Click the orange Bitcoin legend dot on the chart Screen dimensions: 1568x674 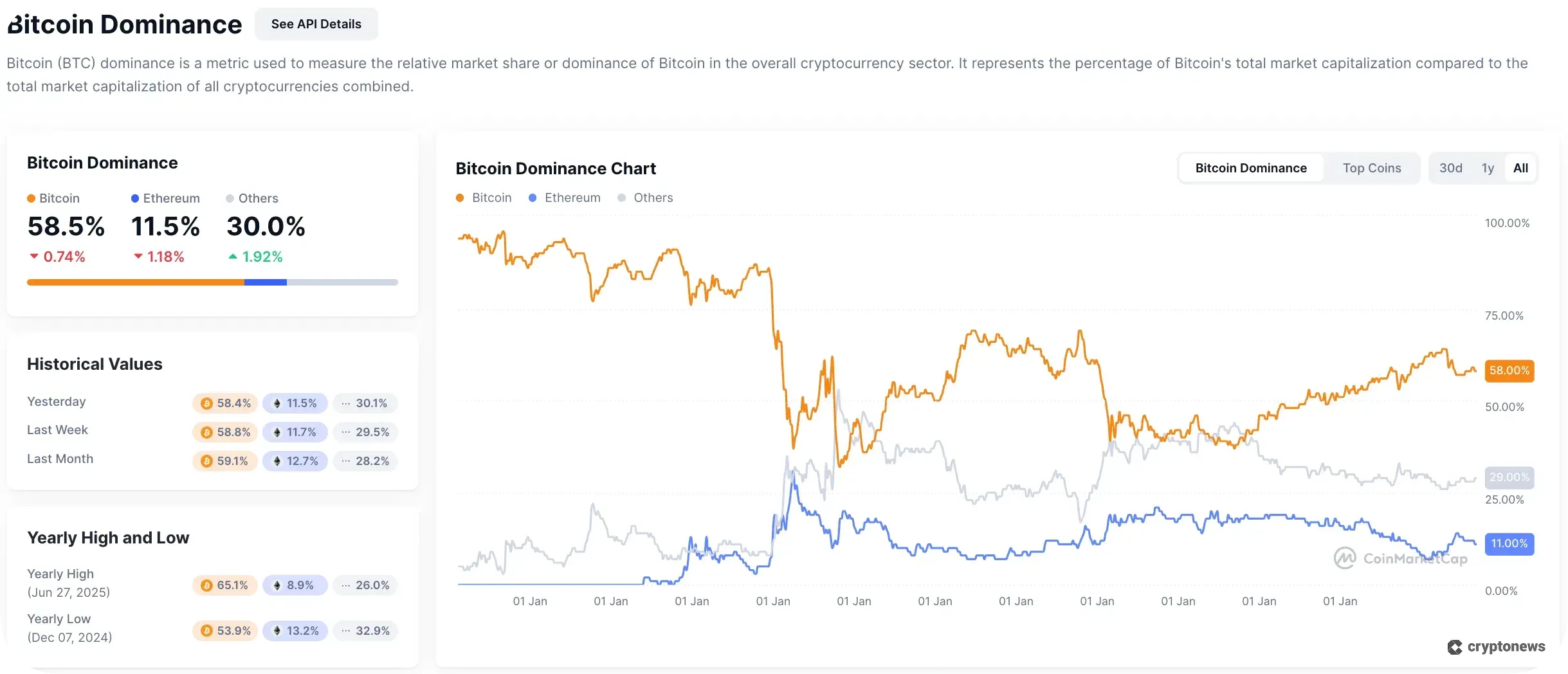(x=460, y=197)
